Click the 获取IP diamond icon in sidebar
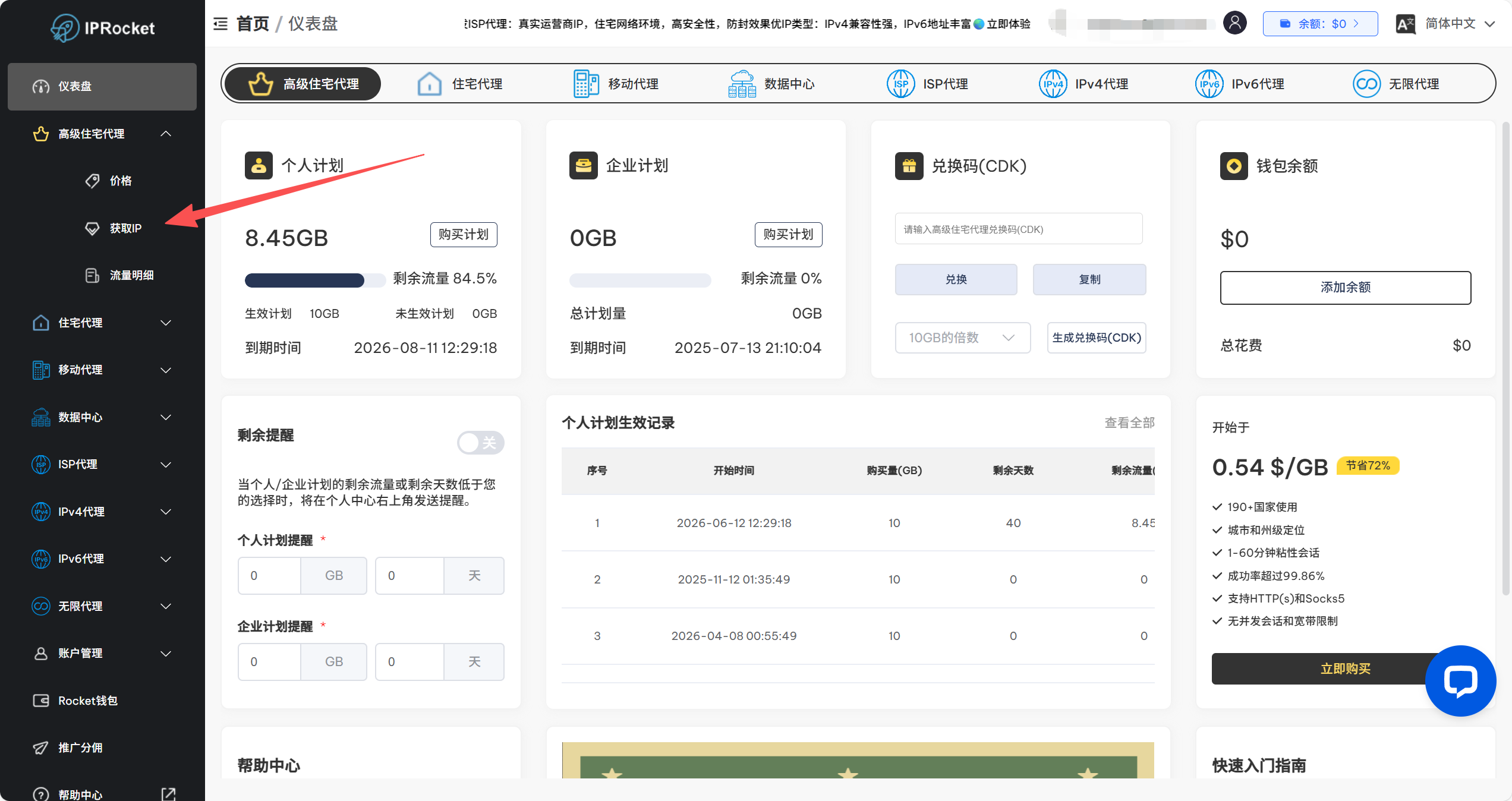 (x=92, y=228)
